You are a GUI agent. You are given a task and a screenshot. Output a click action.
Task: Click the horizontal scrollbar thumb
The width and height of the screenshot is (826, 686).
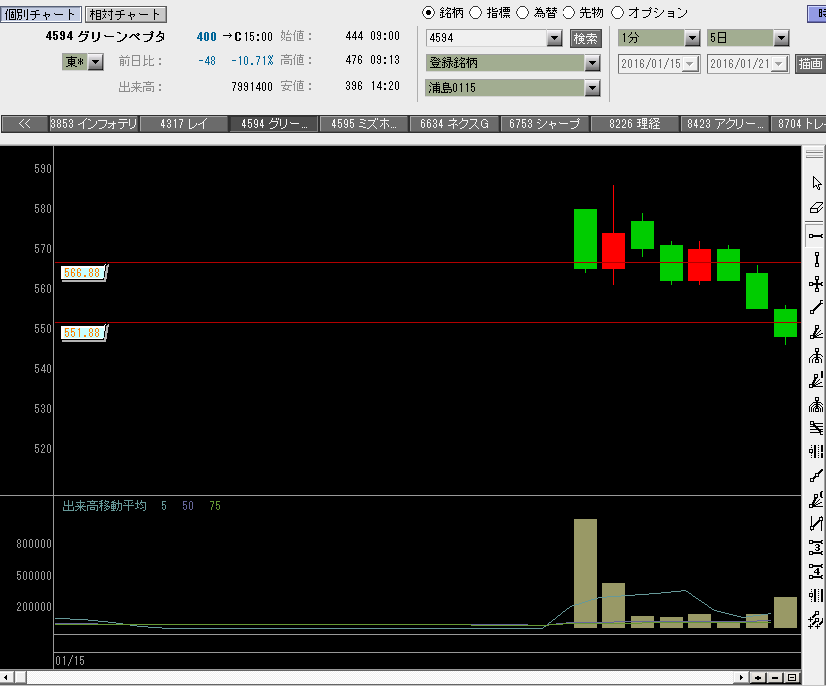21,677
